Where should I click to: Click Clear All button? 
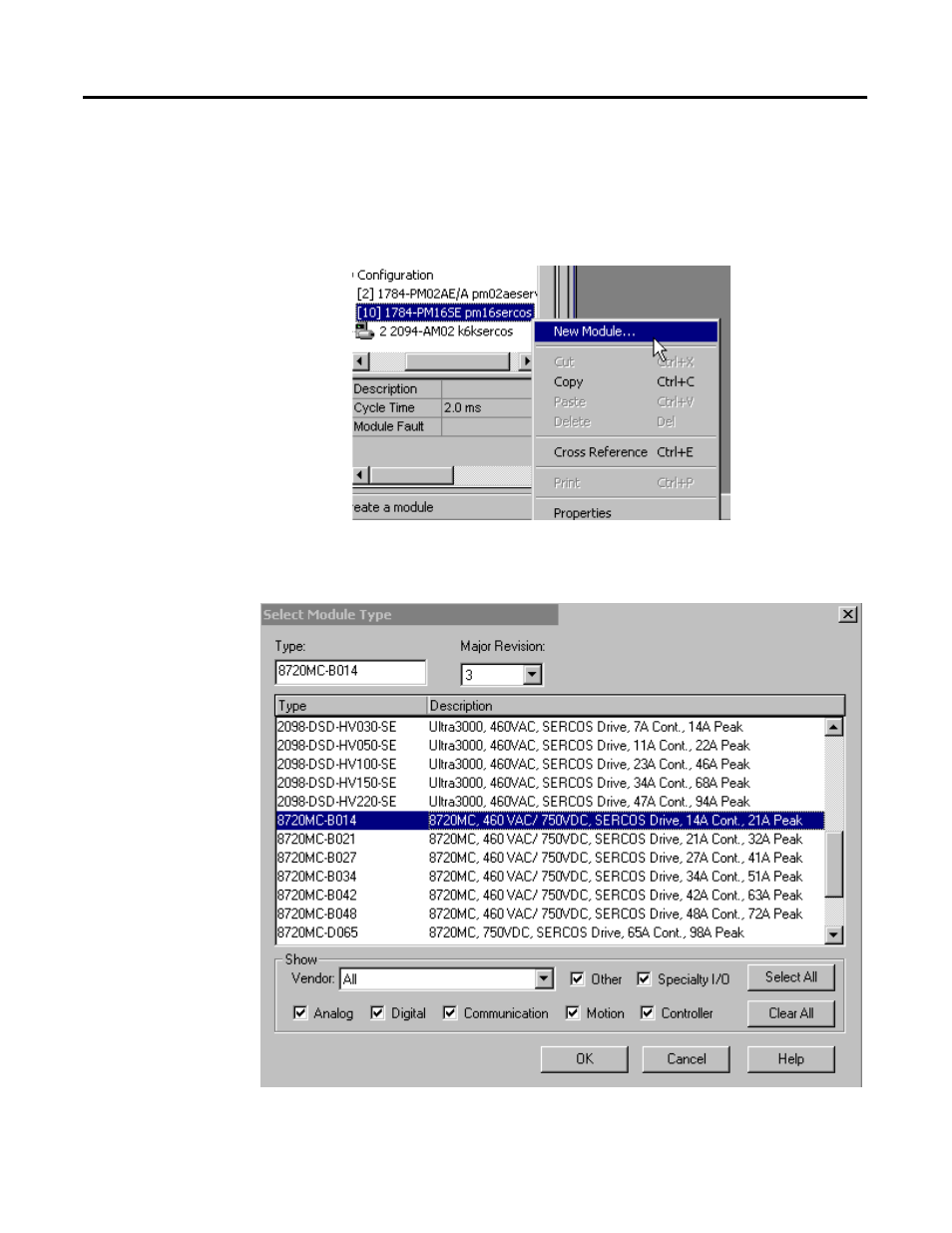[x=790, y=1013]
